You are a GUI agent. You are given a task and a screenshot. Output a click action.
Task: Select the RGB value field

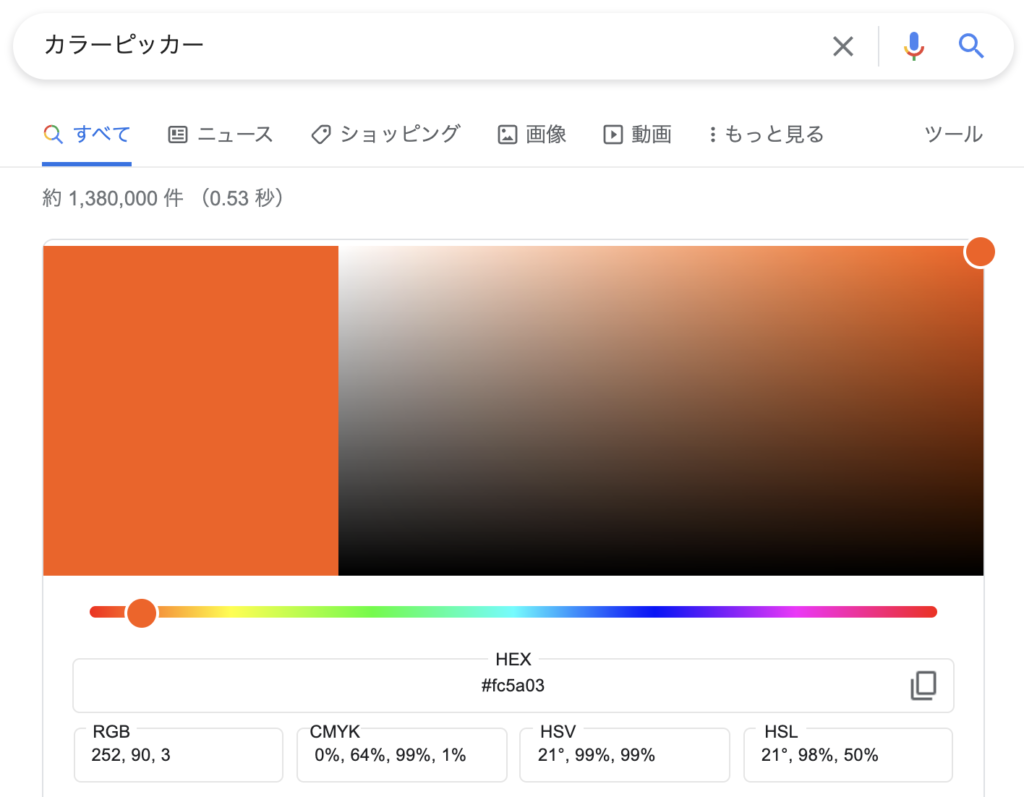click(178, 755)
